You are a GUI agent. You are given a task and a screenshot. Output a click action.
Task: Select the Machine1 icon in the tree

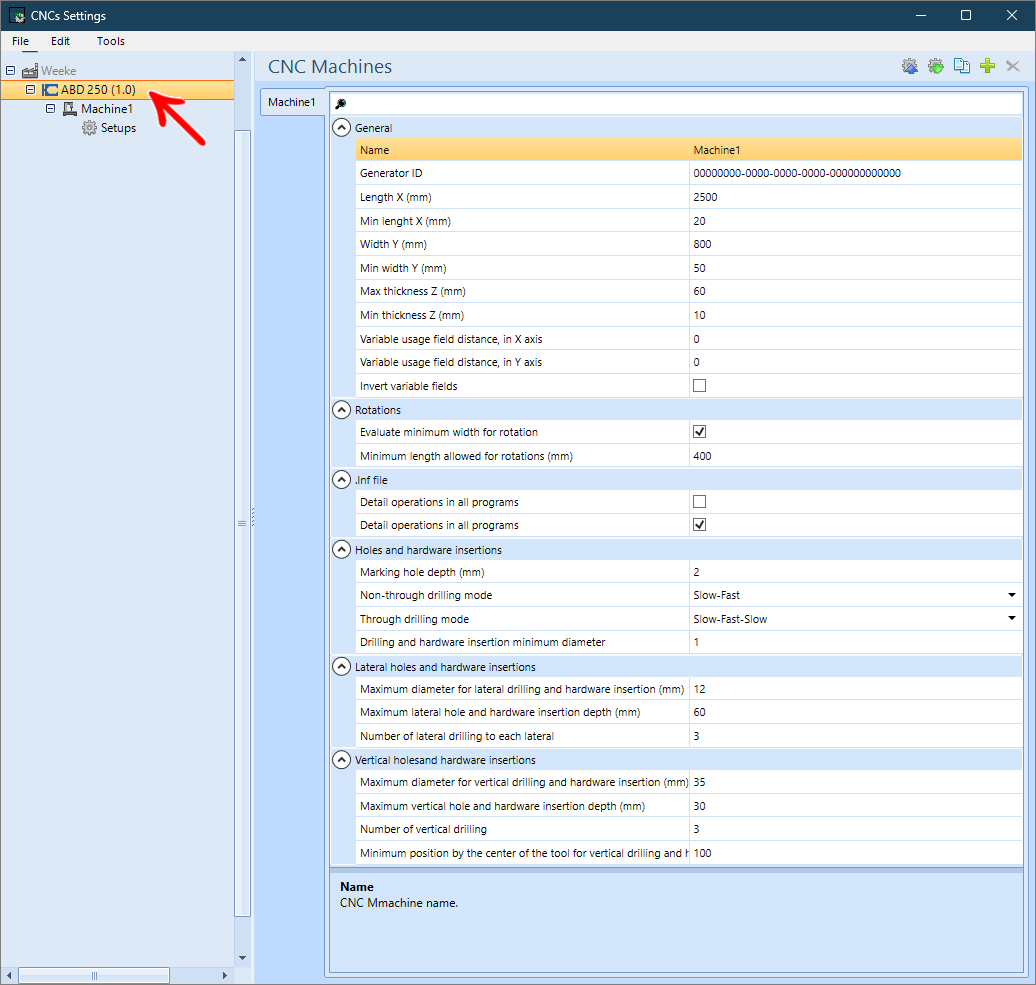(69, 109)
